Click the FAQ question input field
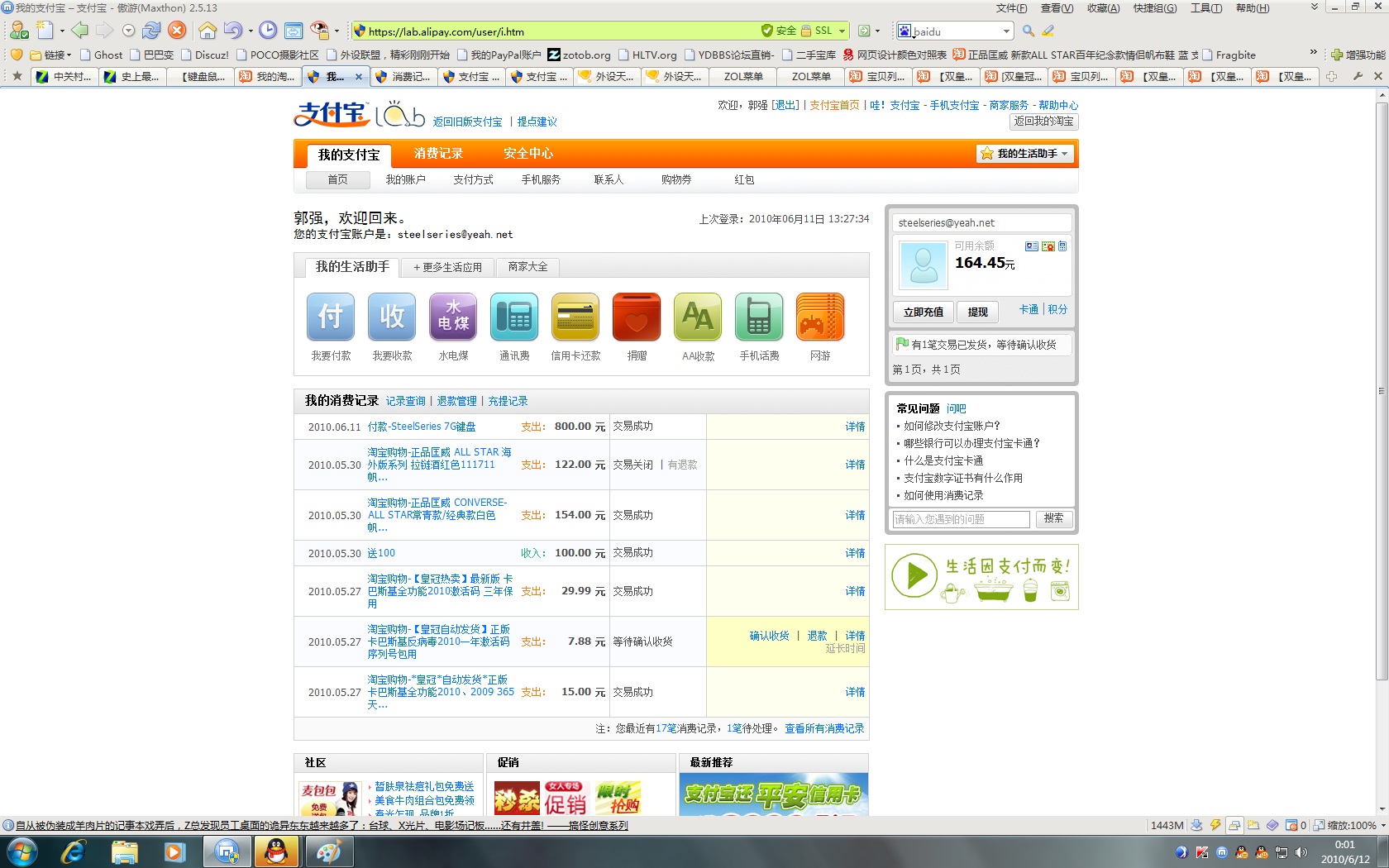 click(x=961, y=519)
